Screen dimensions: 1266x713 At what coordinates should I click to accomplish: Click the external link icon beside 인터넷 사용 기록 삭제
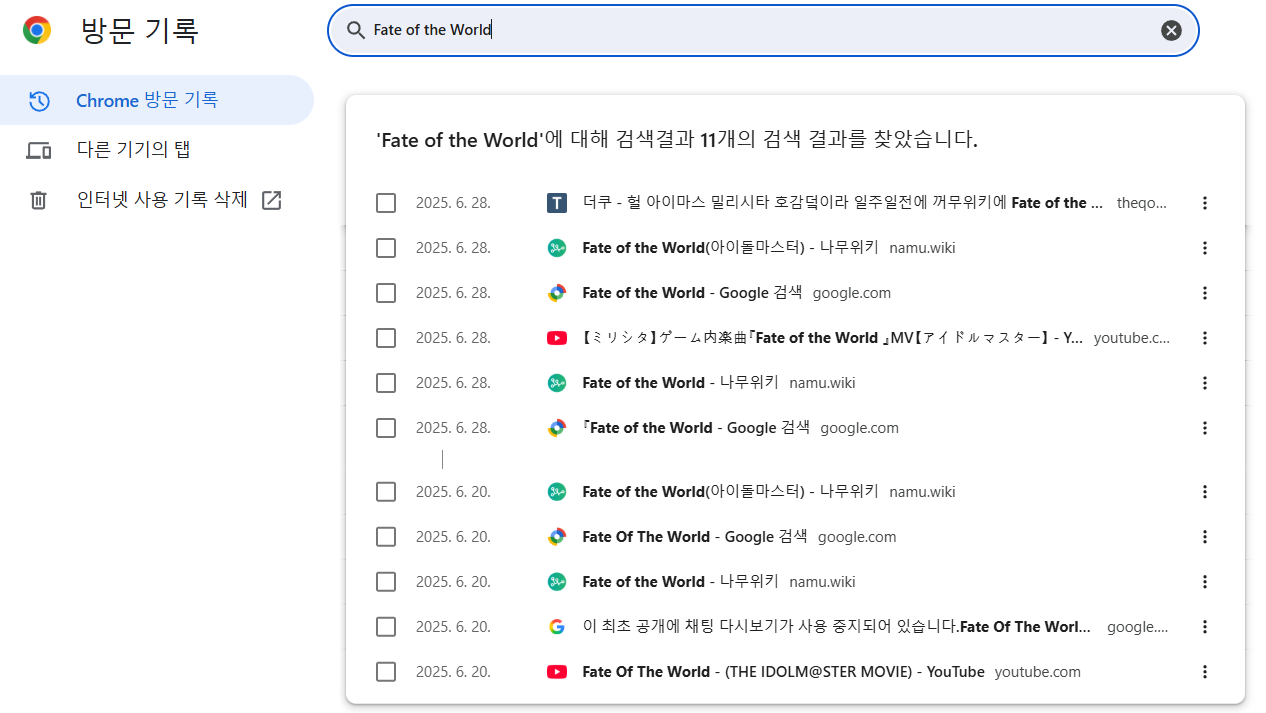(x=271, y=200)
